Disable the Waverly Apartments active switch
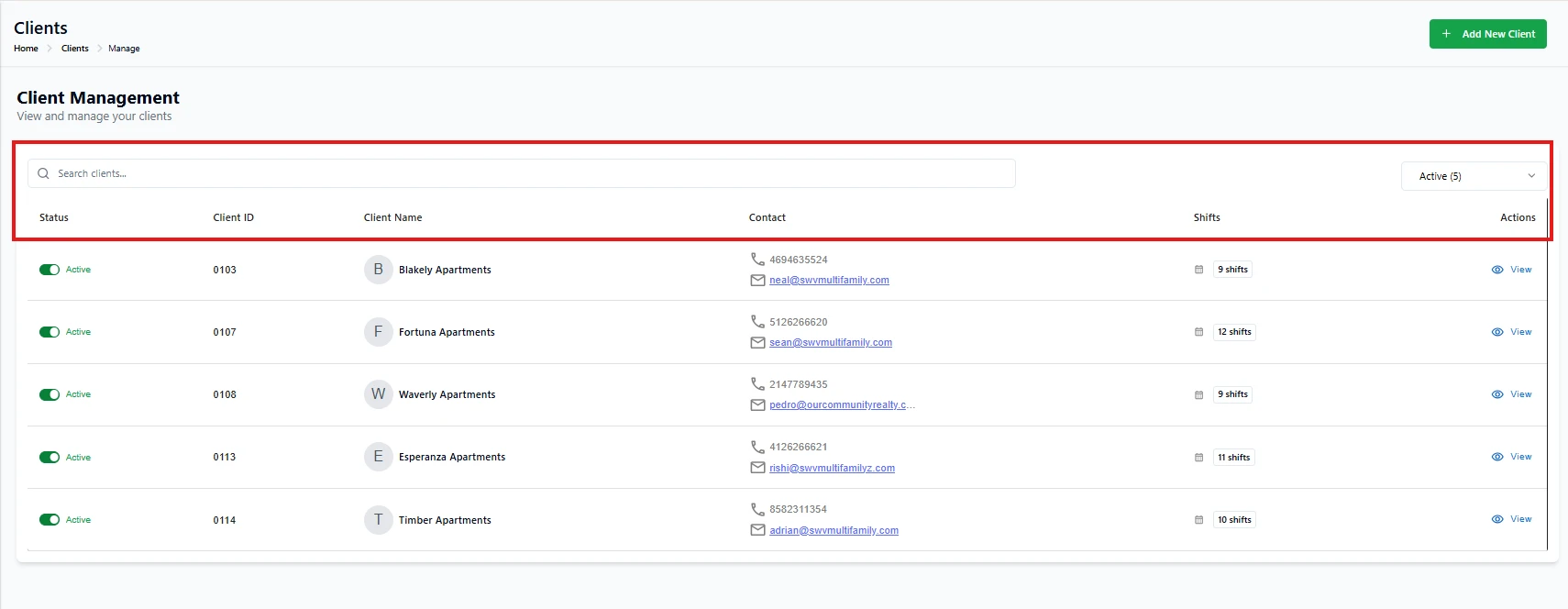The height and width of the screenshot is (609, 1568). [x=50, y=394]
